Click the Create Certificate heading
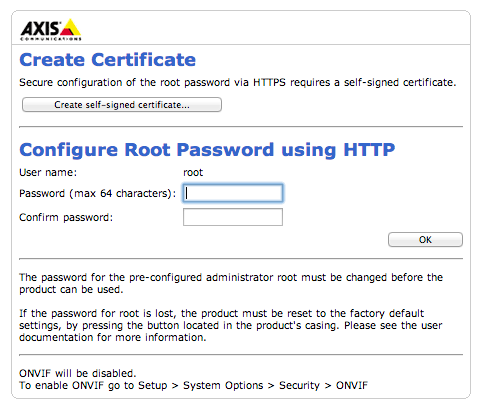The width and height of the screenshot is (483, 412). [x=107, y=60]
